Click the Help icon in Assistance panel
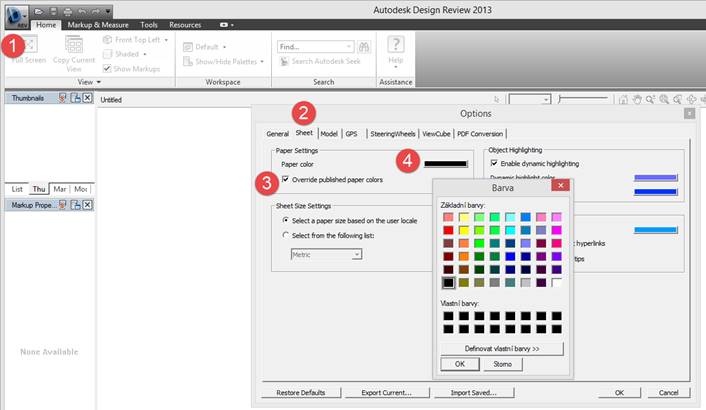 click(x=396, y=44)
